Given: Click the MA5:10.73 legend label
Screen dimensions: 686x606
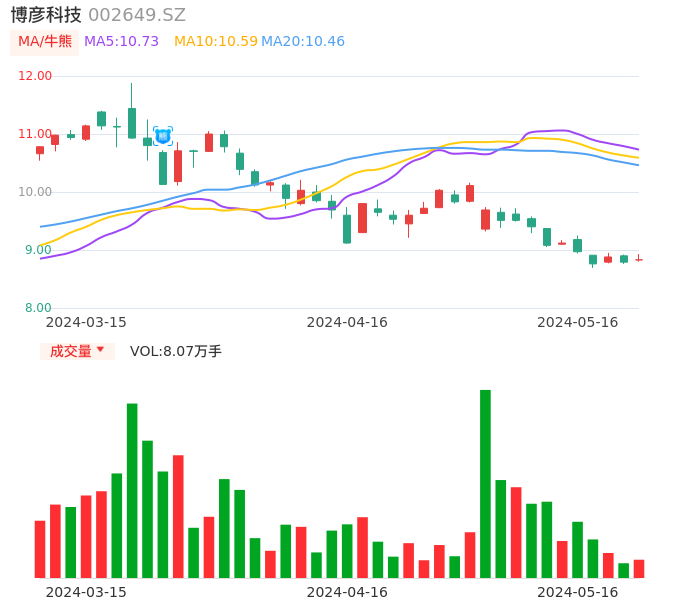Looking at the screenshot, I should (x=121, y=42).
